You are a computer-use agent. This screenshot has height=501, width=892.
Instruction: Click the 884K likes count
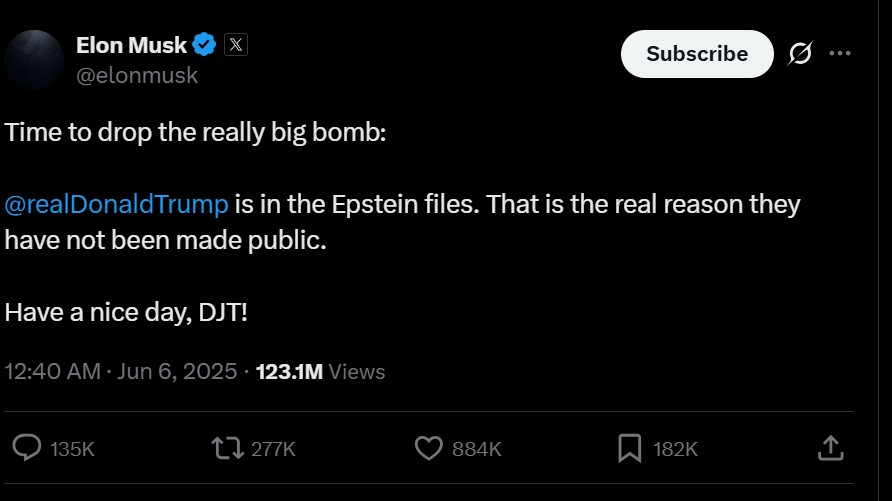(x=476, y=449)
